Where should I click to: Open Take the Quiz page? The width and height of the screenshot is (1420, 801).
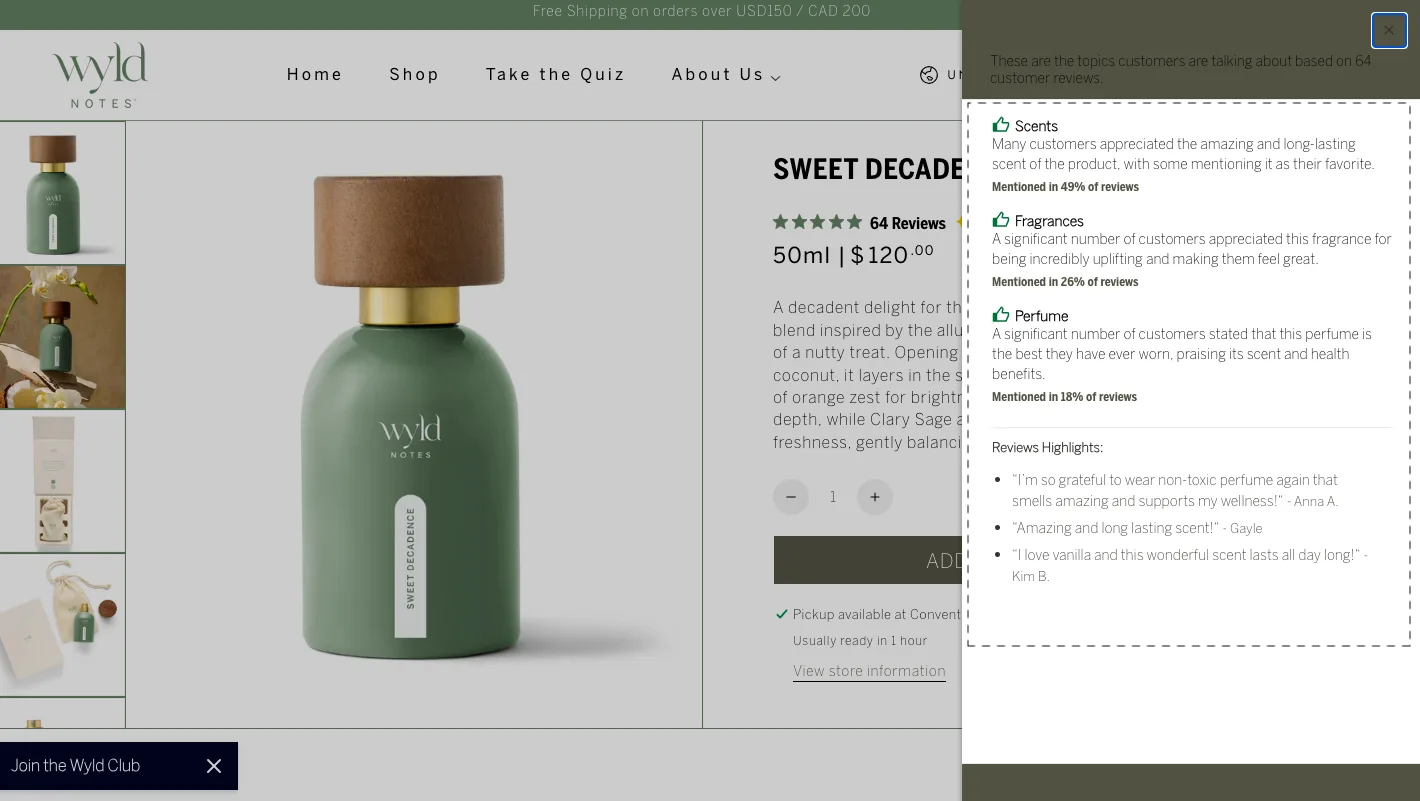pos(556,75)
